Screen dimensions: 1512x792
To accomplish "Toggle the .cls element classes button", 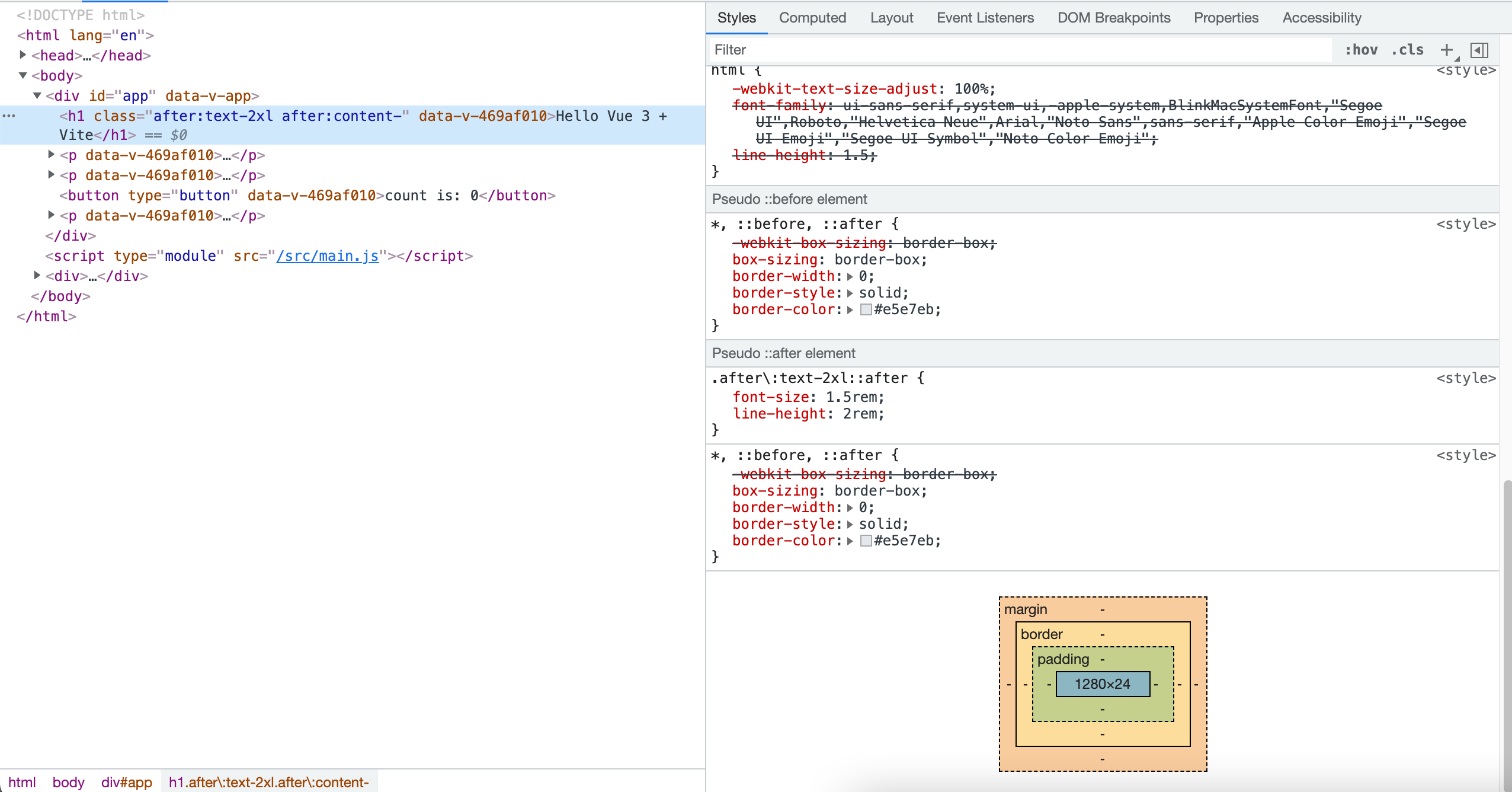I will (x=1408, y=50).
